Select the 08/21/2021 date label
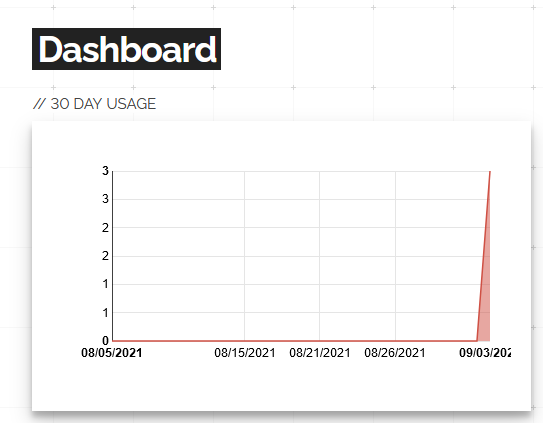The width and height of the screenshot is (543, 423). pyautogui.click(x=320, y=353)
